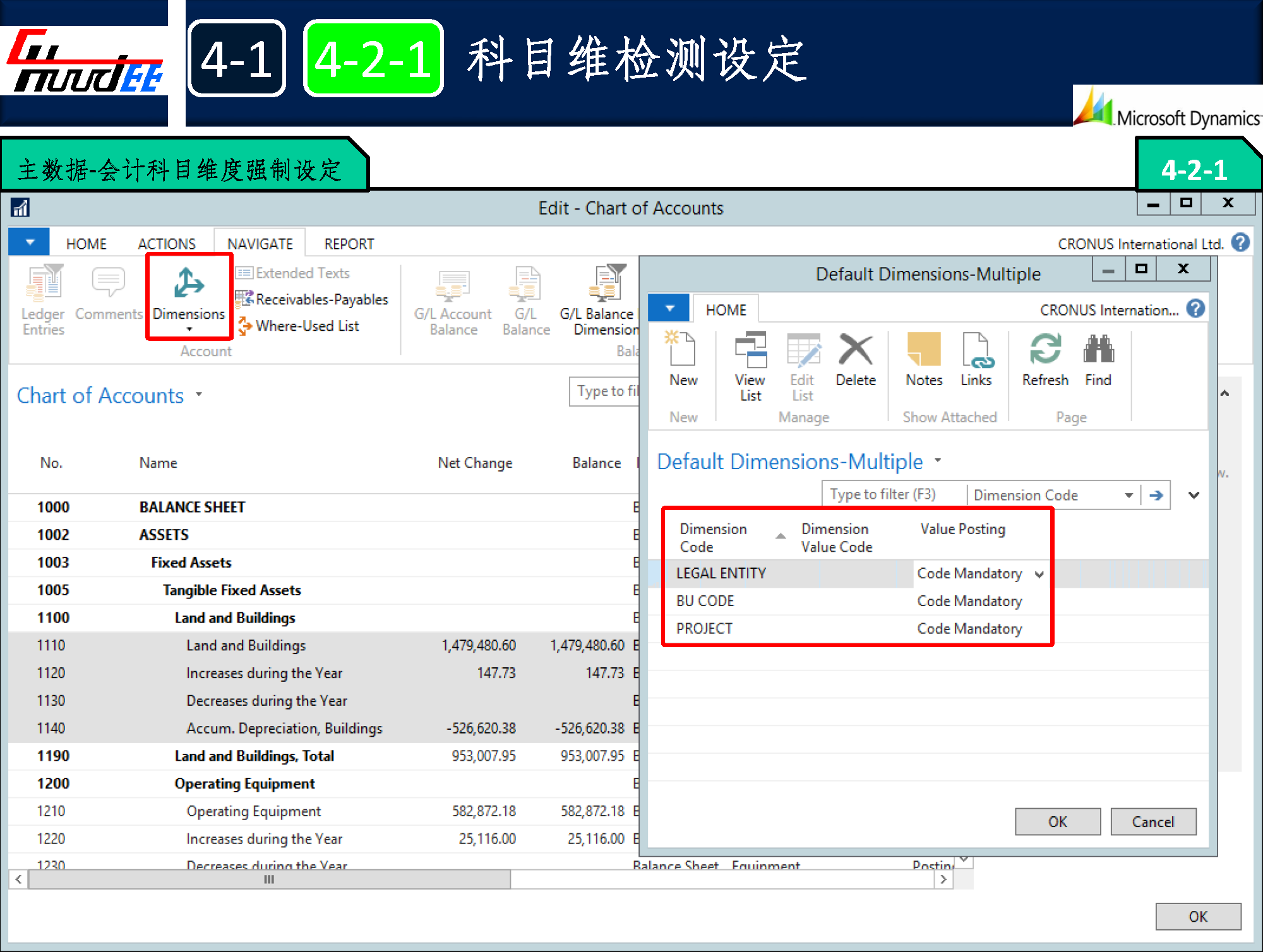The height and width of the screenshot is (952, 1263).
Task: Switch to the ACTIONS ribbon tab
Action: click(x=167, y=244)
